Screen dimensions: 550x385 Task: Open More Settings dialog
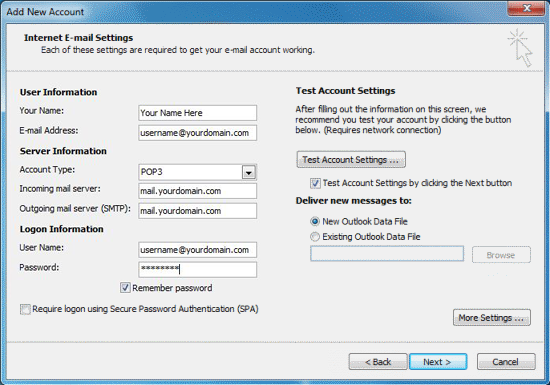491,318
